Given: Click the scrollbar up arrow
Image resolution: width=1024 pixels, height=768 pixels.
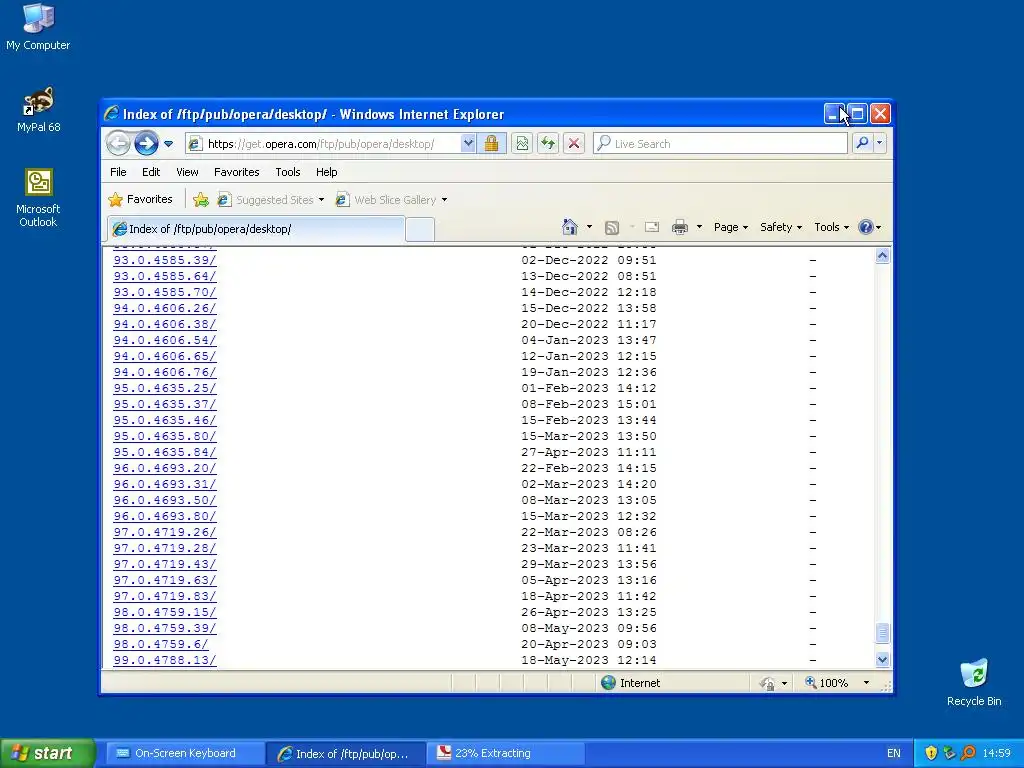Looking at the screenshot, I should tap(882, 256).
